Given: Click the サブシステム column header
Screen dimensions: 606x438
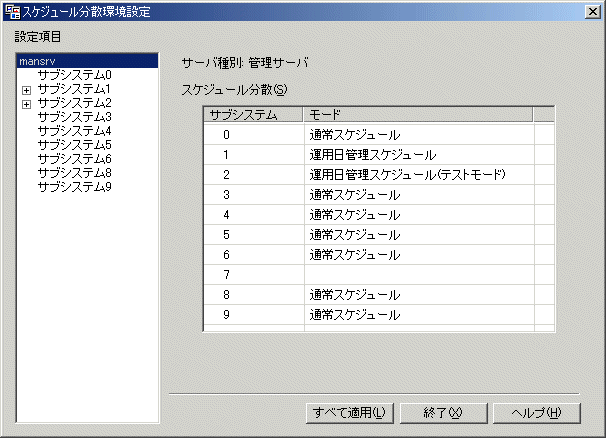Looking at the screenshot, I should (x=254, y=114).
